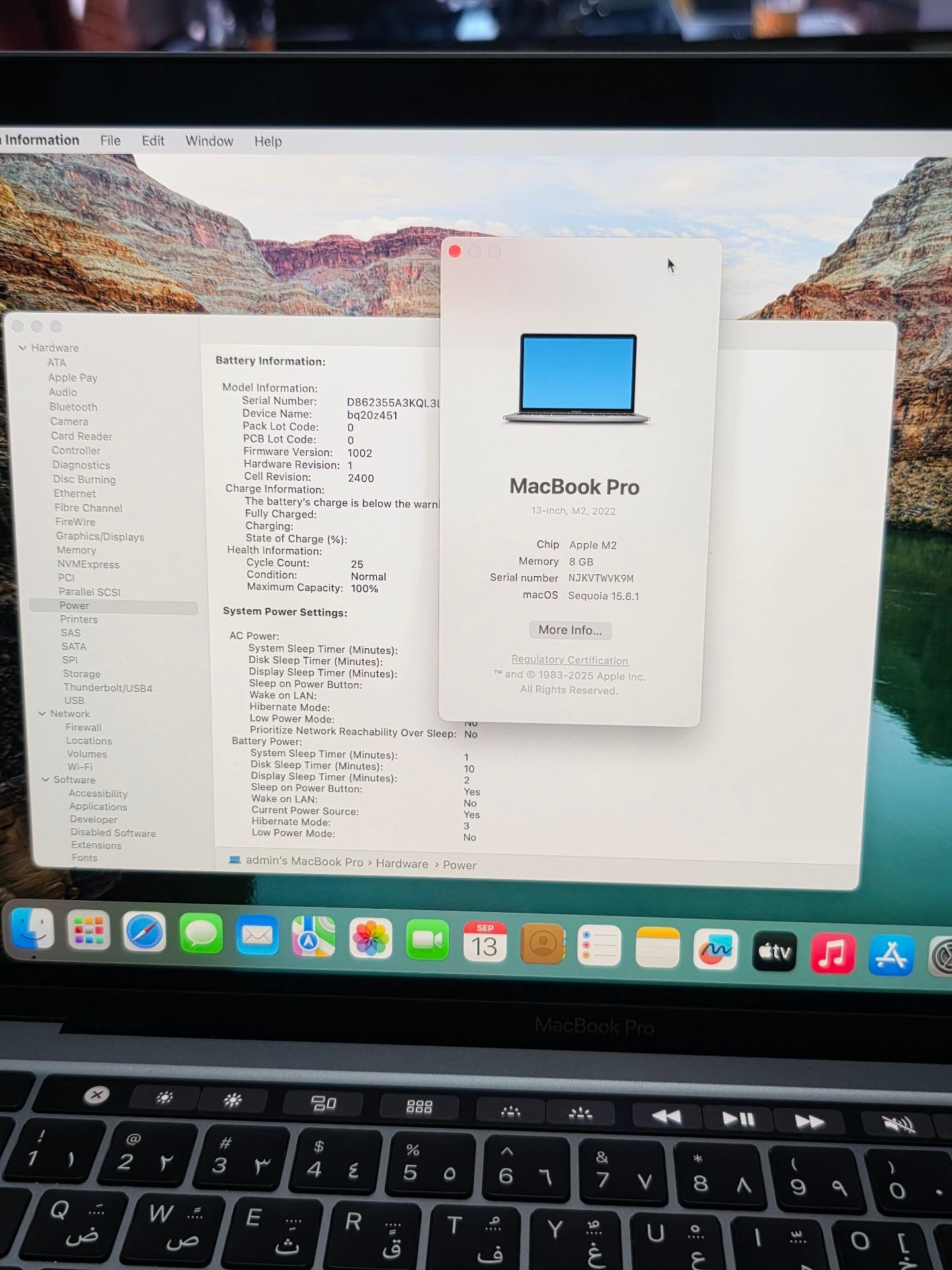Select Camera in the sidebar
This screenshot has height=1270, width=952.
click(x=69, y=421)
